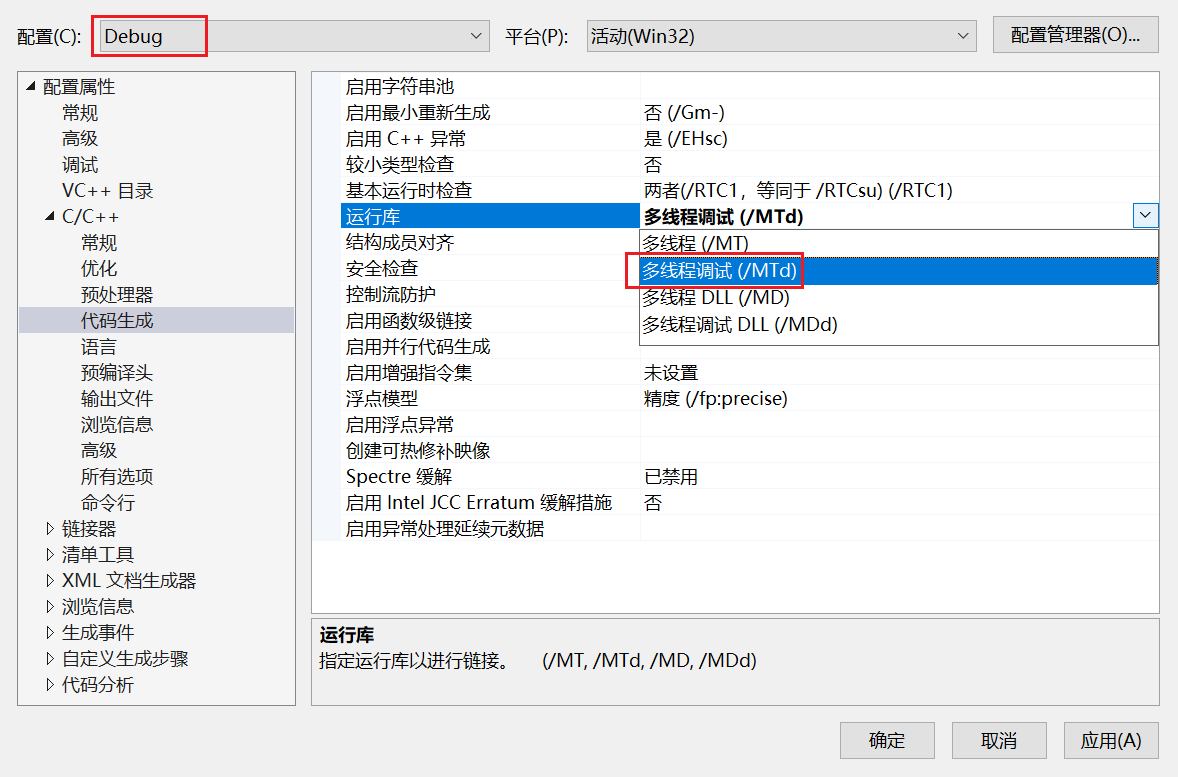Select 输出文件 under C/C++
The image size is (1178, 777).
117,398
